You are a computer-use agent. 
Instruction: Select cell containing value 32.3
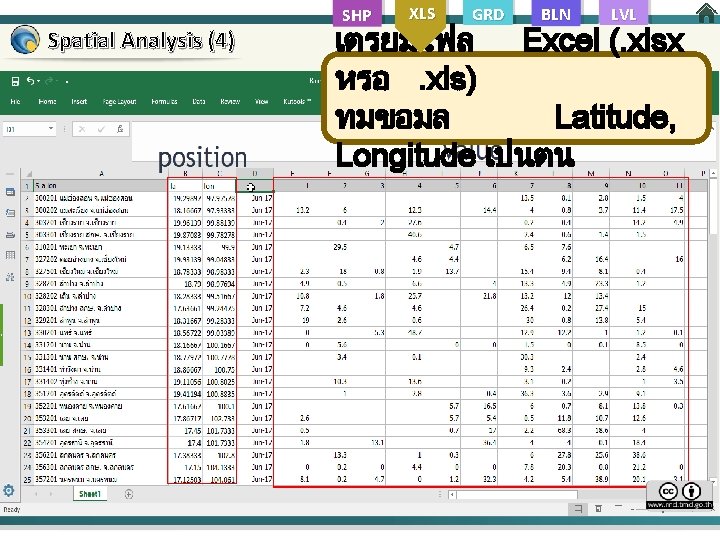coord(479,479)
